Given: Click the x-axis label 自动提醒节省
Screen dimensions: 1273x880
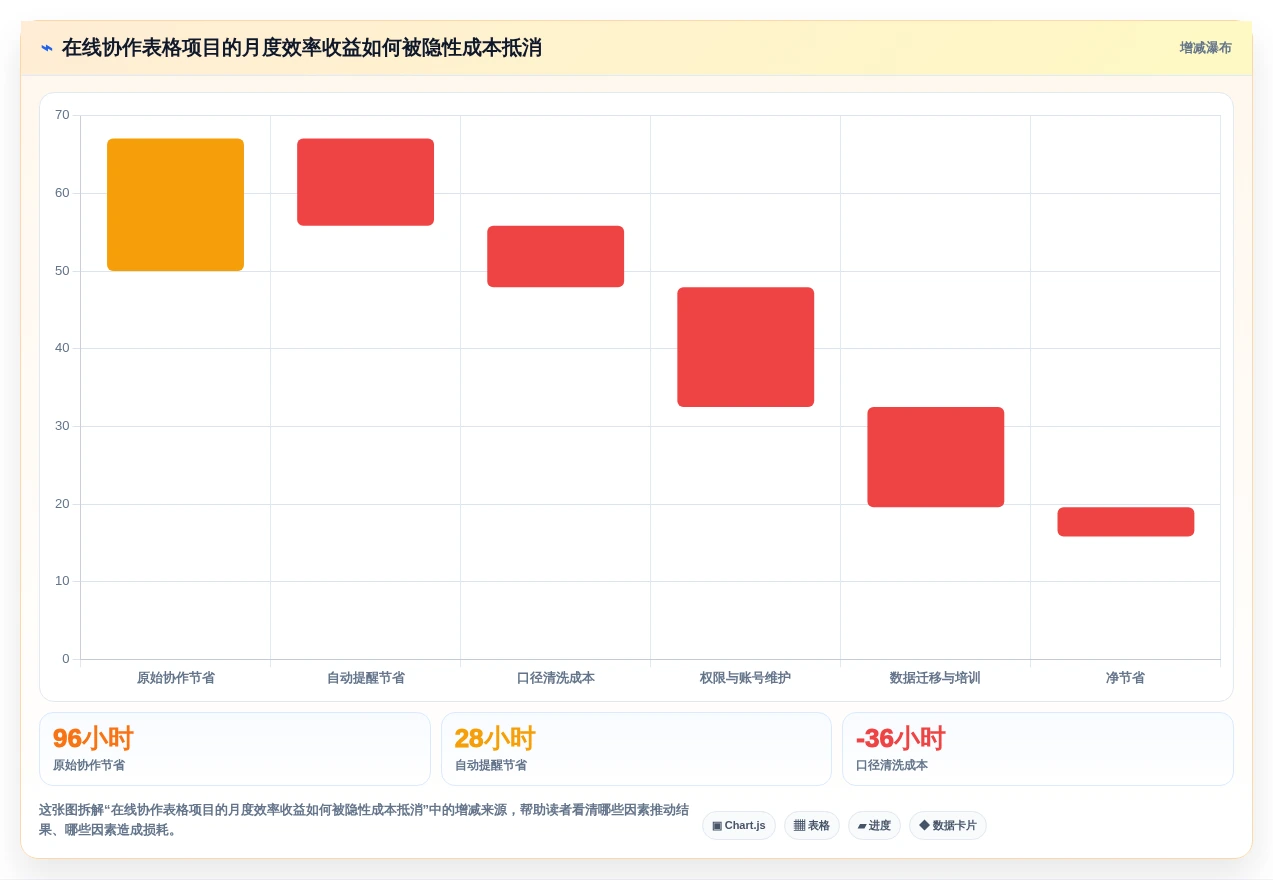Looking at the screenshot, I should point(366,678).
